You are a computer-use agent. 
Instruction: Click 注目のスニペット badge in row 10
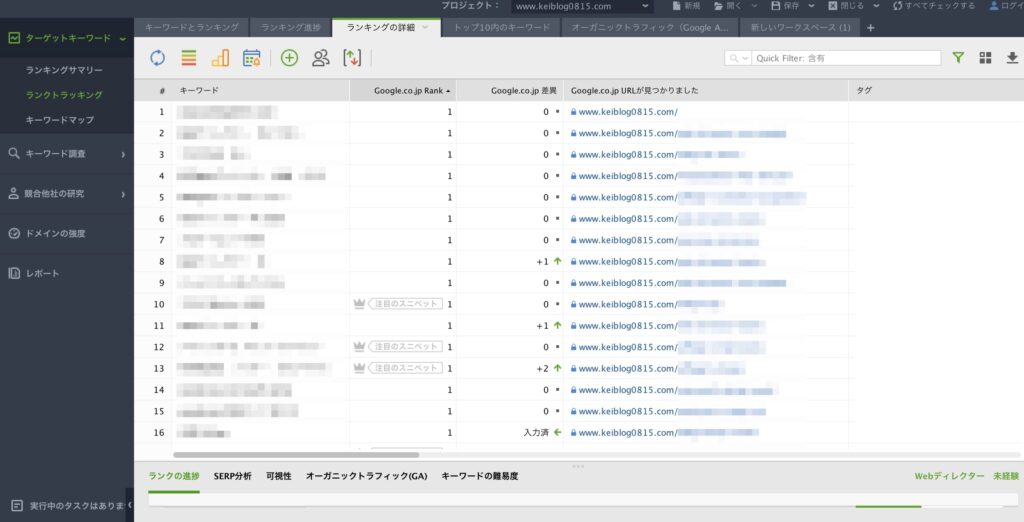click(x=406, y=304)
